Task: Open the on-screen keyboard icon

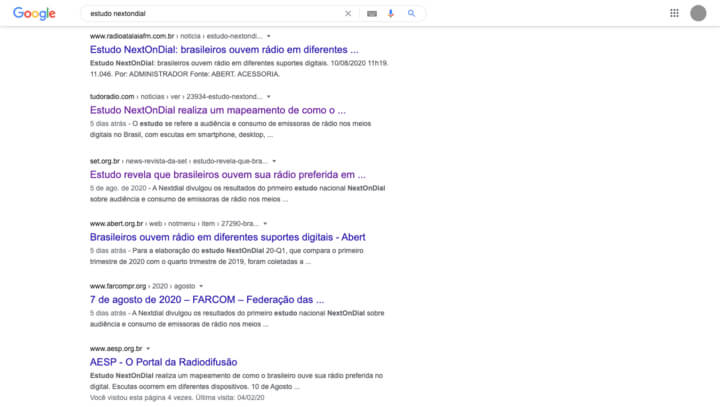Action: point(372,14)
